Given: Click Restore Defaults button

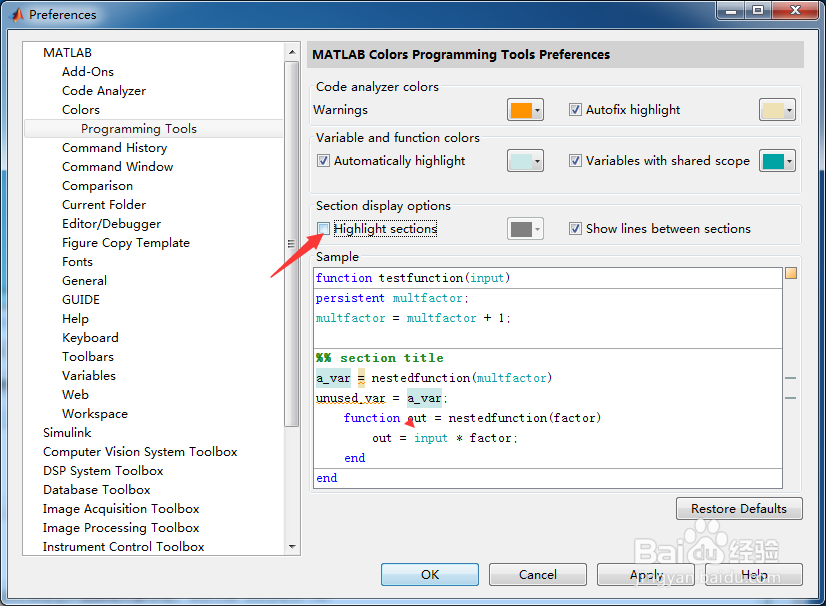Looking at the screenshot, I should [739, 509].
